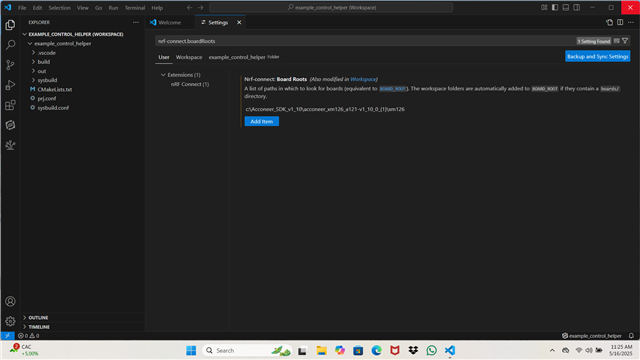The image size is (640, 360).
Task: Open editor More Actions ellipsis
Action: pos(631,22)
